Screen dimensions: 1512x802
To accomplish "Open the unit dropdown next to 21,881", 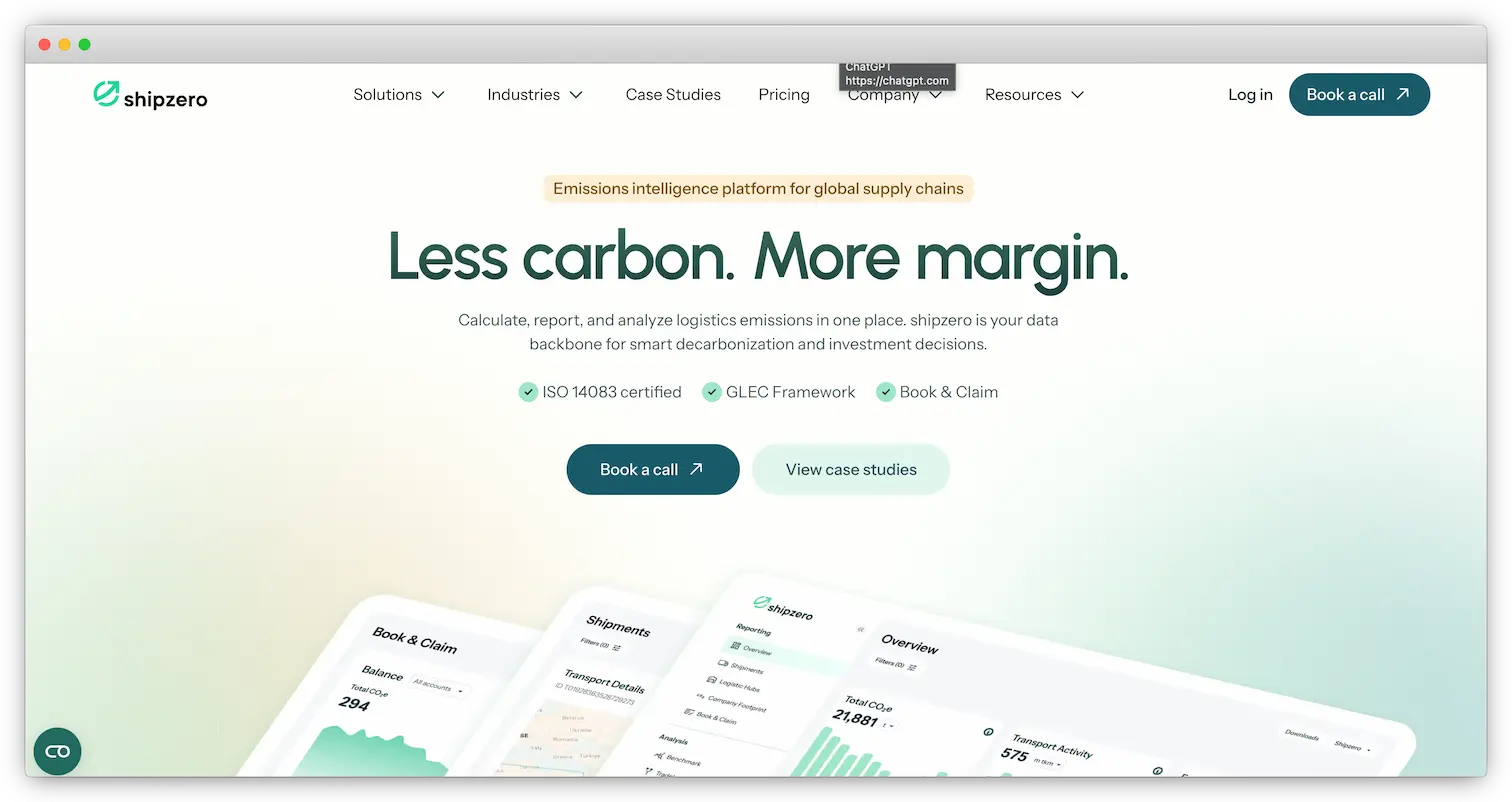I will pyautogui.click(x=888, y=725).
